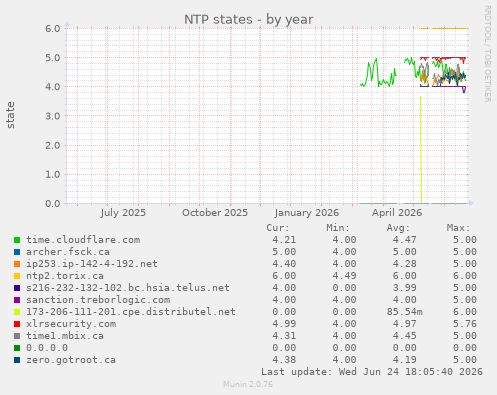The image size is (497, 395).
Task: Select the 0.0.0.0 legend label
Action: 47,348
